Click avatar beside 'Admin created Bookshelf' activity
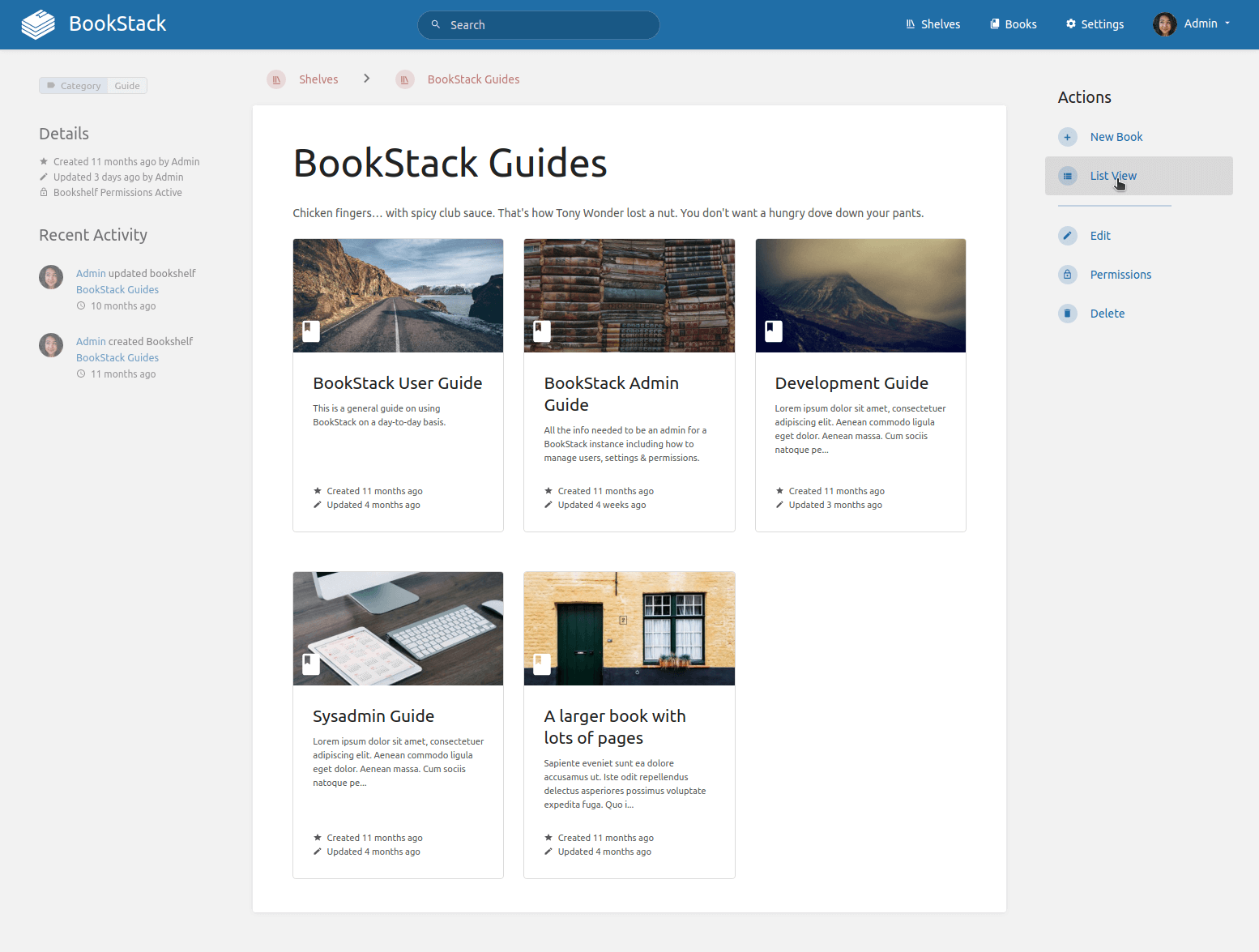This screenshot has width=1259, height=952. (51, 345)
